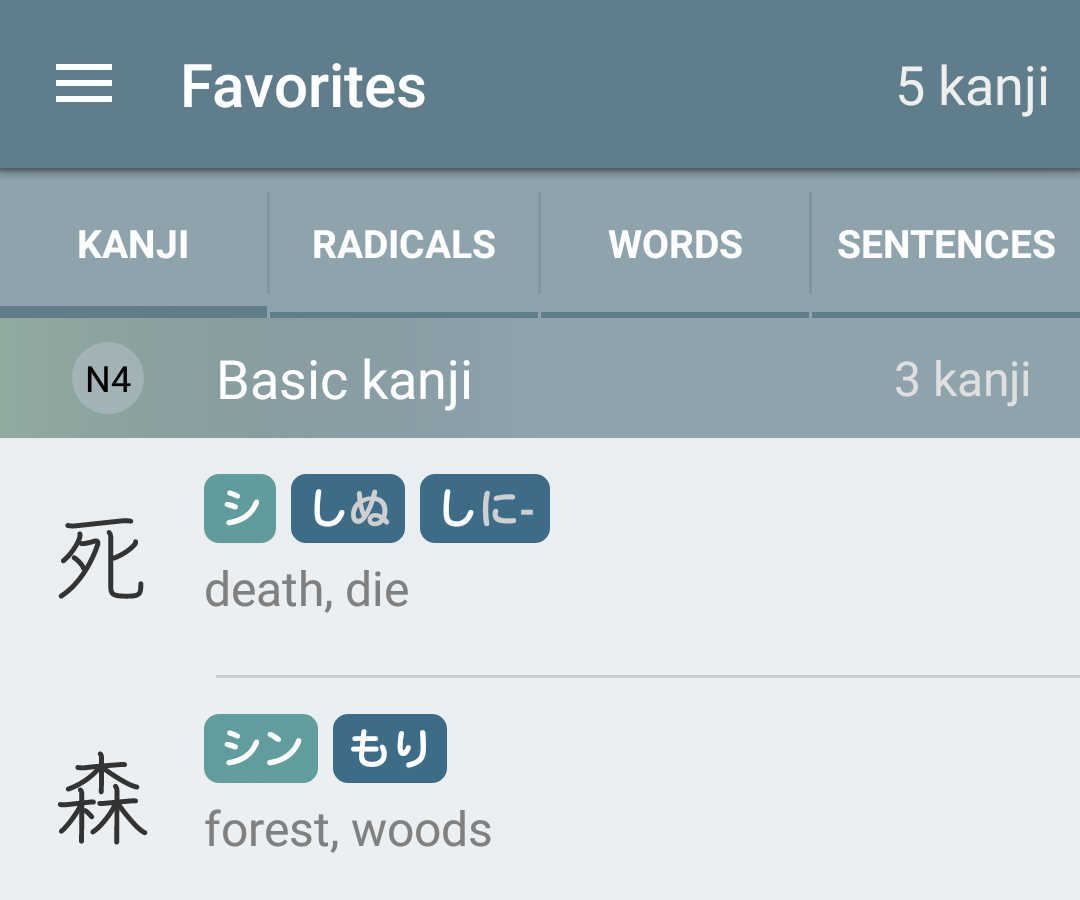1080x900 pixels.
Task: Select the 森 kanji character
Action: point(102,798)
